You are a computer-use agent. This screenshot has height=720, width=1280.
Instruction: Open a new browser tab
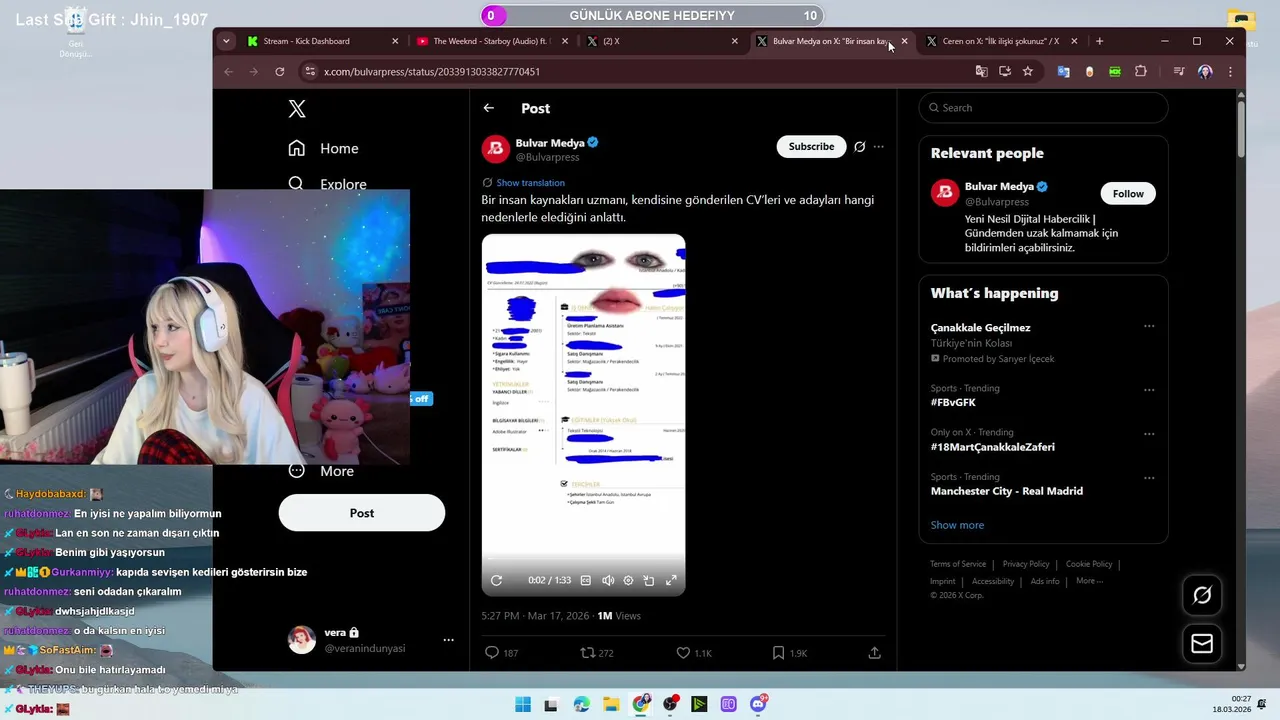pyautogui.click(x=1099, y=41)
